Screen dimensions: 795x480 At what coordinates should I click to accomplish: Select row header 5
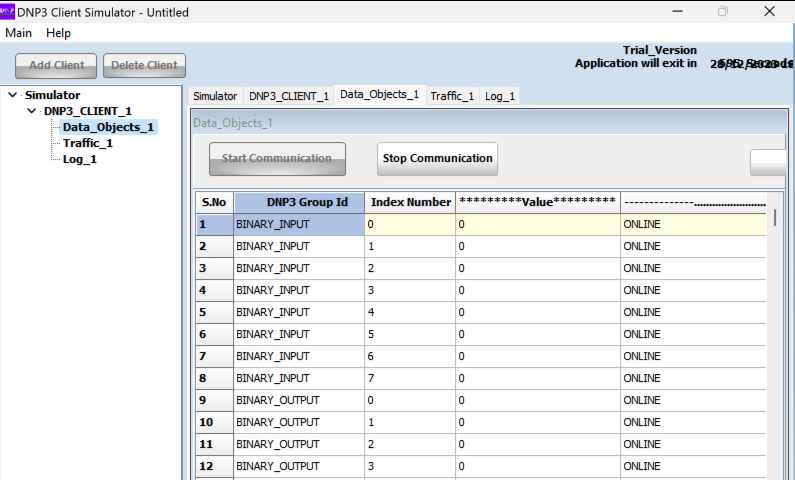coord(214,312)
